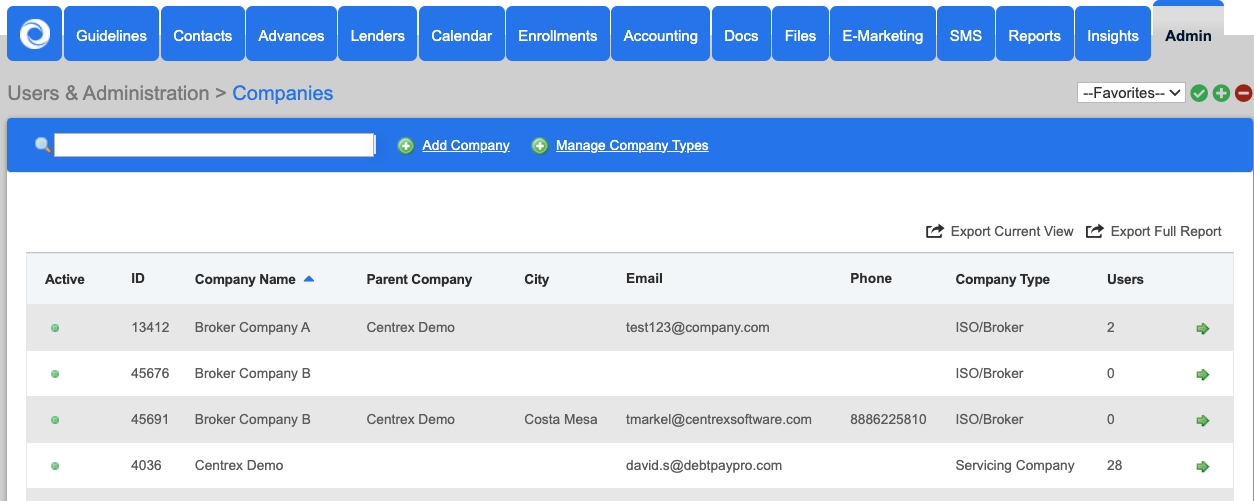Click the plus icon beside Add Company
Screen dimensions: 1254x501
[406, 146]
